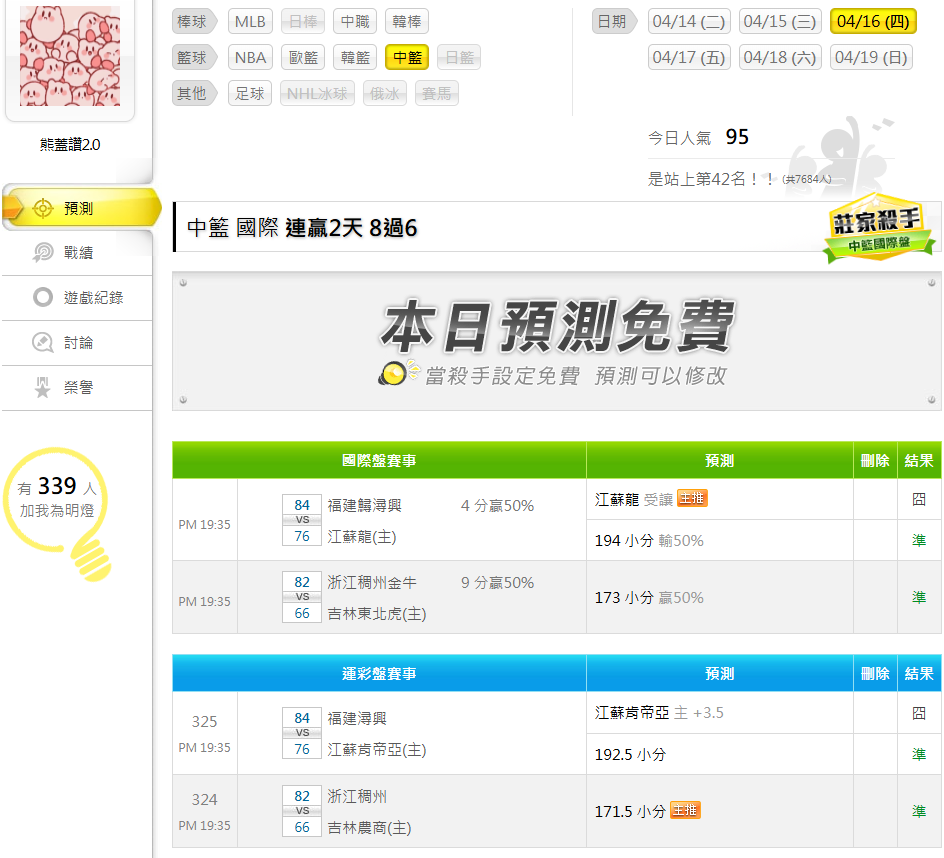Image resolution: width=944 pixels, height=858 pixels.
Task: Click the 榮譽 medal icon
Action: [x=43, y=388]
